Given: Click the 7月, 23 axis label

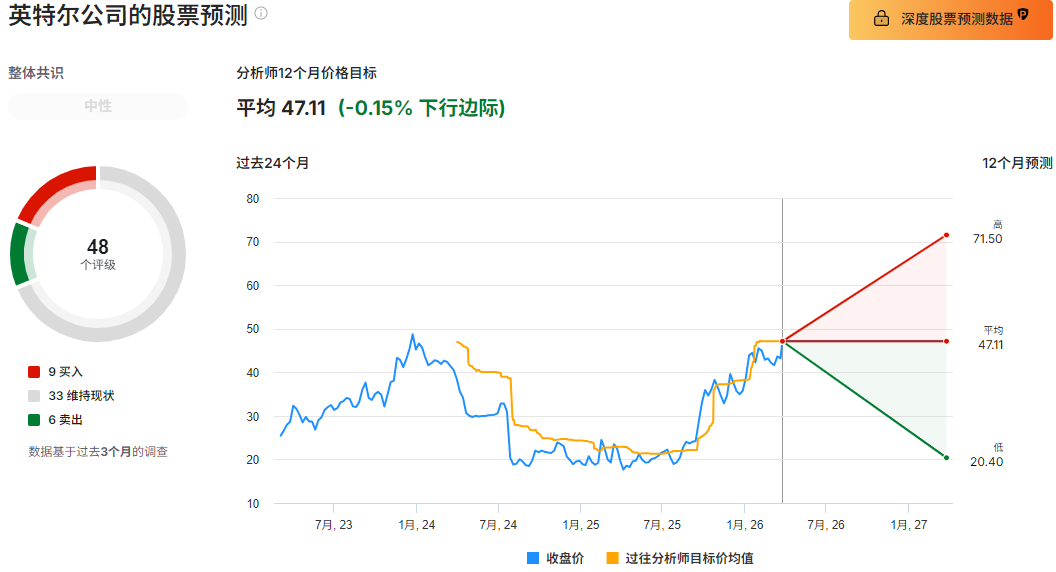Looking at the screenshot, I should pyautogui.click(x=333, y=525).
